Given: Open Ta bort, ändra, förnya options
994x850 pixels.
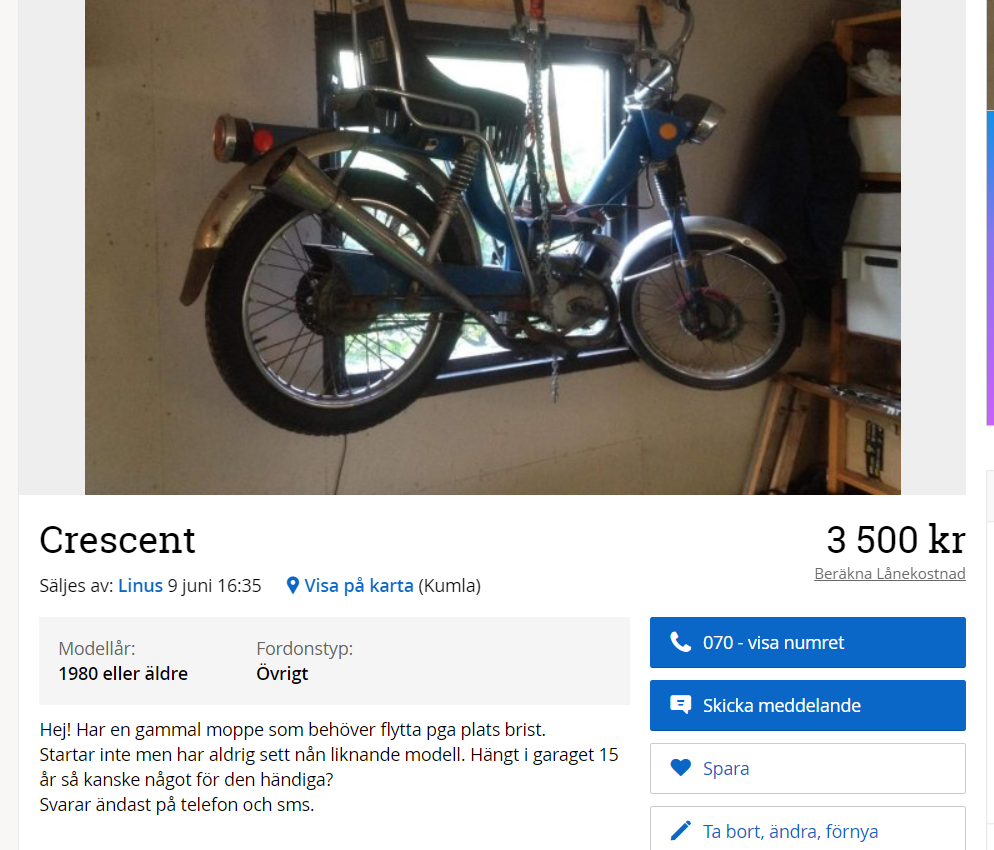Looking at the screenshot, I should point(808,828).
